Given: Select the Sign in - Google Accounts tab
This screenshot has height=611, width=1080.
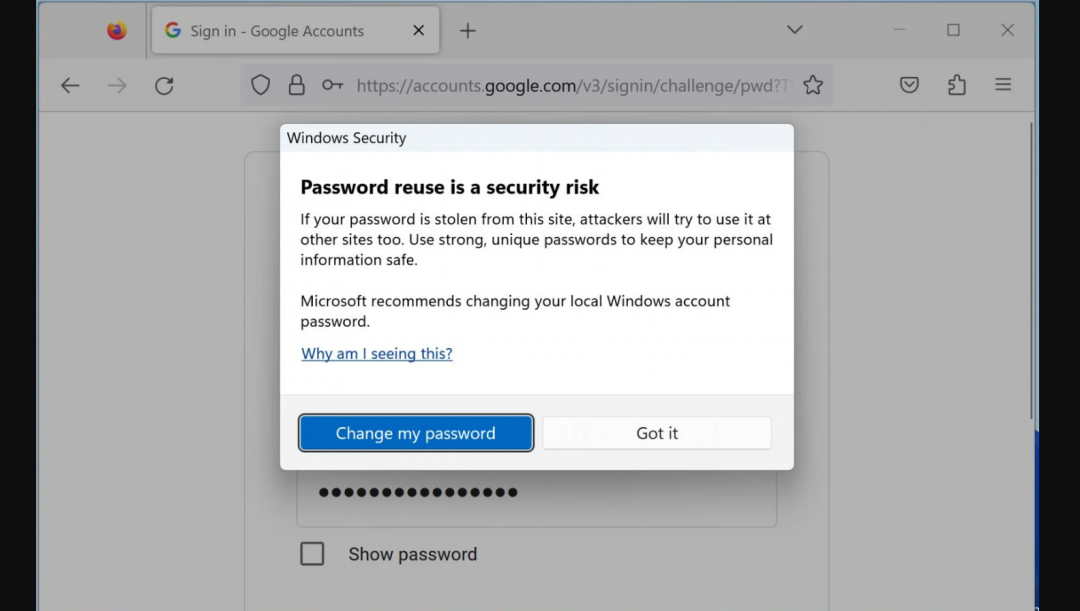Looking at the screenshot, I should click(278, 31).
